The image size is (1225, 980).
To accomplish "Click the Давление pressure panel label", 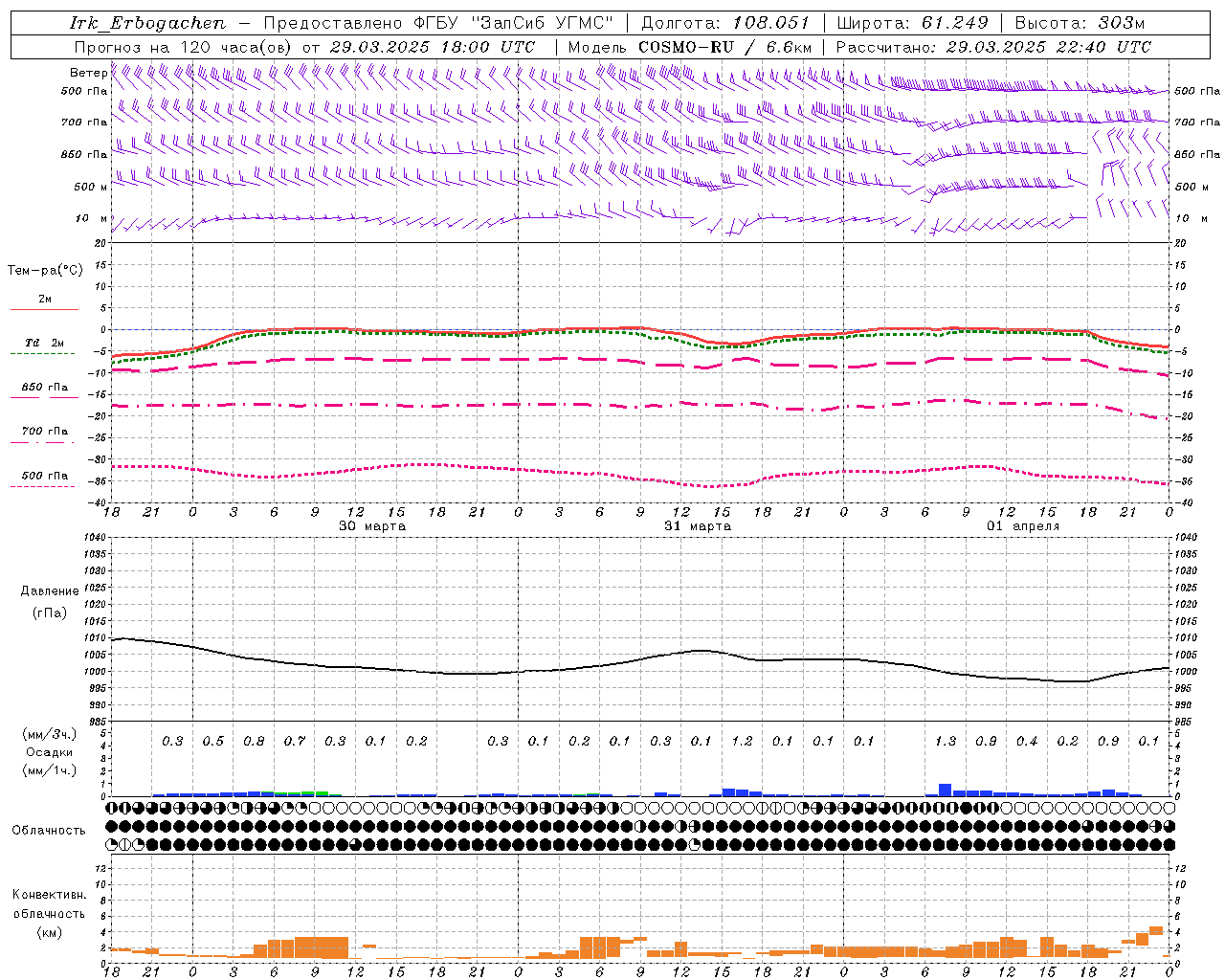I will click(50, 590).
